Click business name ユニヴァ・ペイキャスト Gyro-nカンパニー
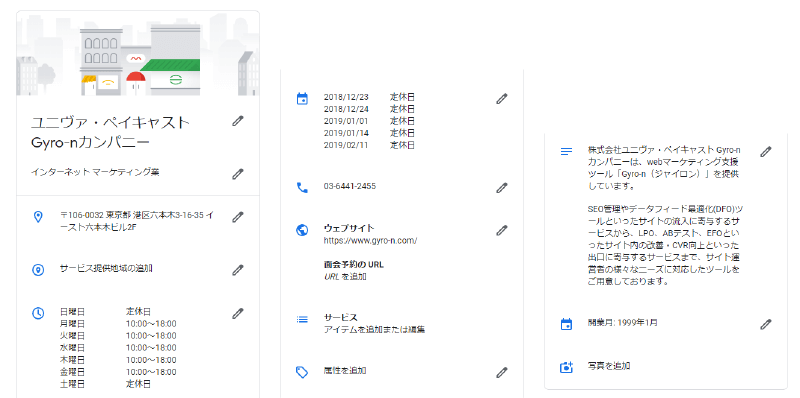The height and width of the screenshot is (398, 800). pos(110,132)
